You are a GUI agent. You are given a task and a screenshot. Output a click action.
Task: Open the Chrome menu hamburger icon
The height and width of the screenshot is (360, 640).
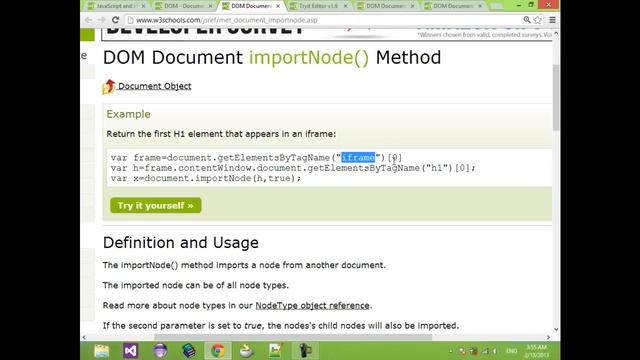tap(552, 20)
